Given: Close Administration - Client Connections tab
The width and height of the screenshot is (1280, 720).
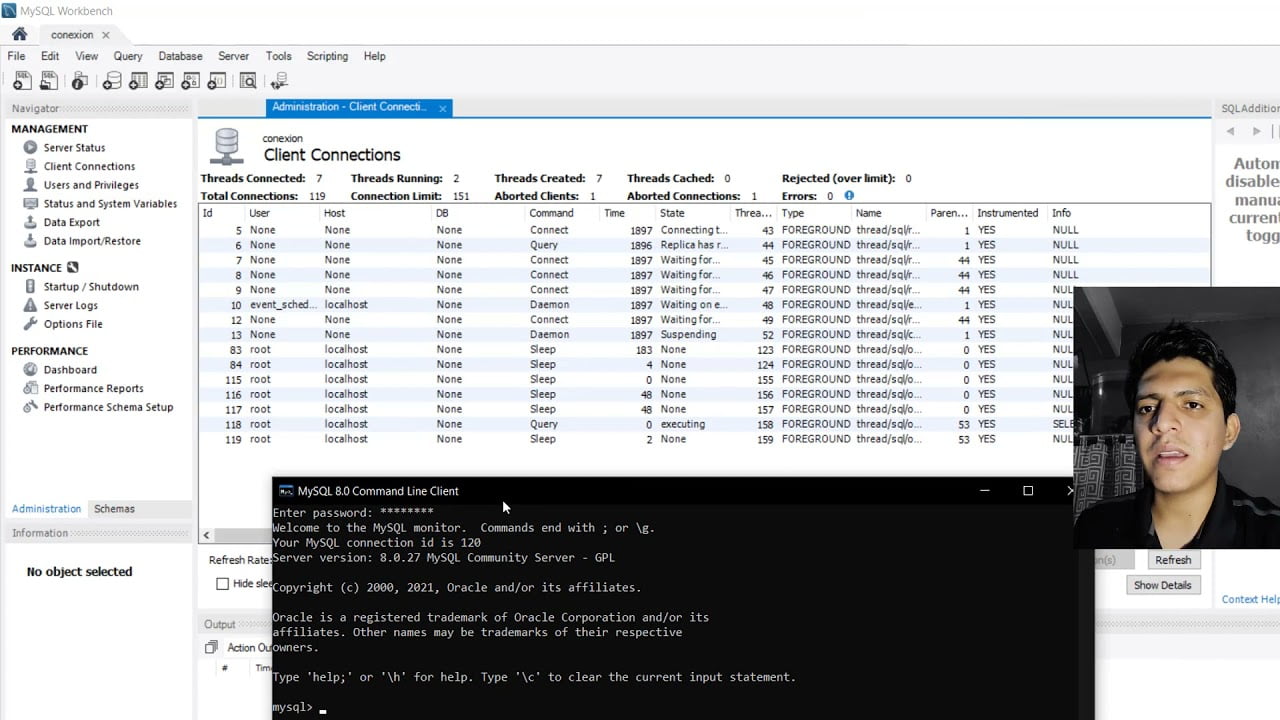Looking at the screenshot, I should pos(442,108).
